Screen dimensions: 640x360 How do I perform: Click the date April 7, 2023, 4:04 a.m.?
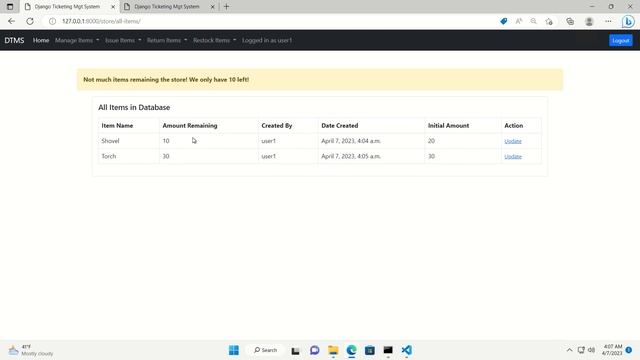351,141
